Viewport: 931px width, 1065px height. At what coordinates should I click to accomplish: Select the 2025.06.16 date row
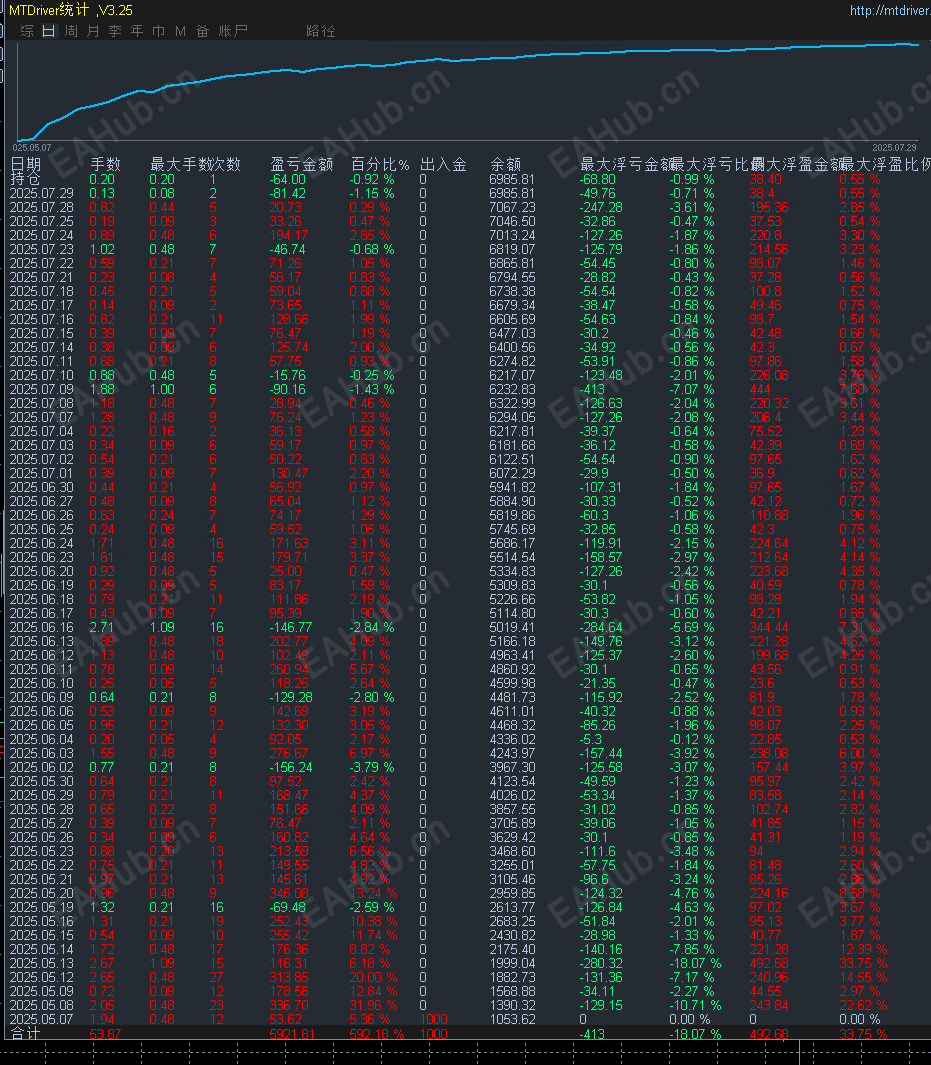pyautogui.click(x=42, y=627)
